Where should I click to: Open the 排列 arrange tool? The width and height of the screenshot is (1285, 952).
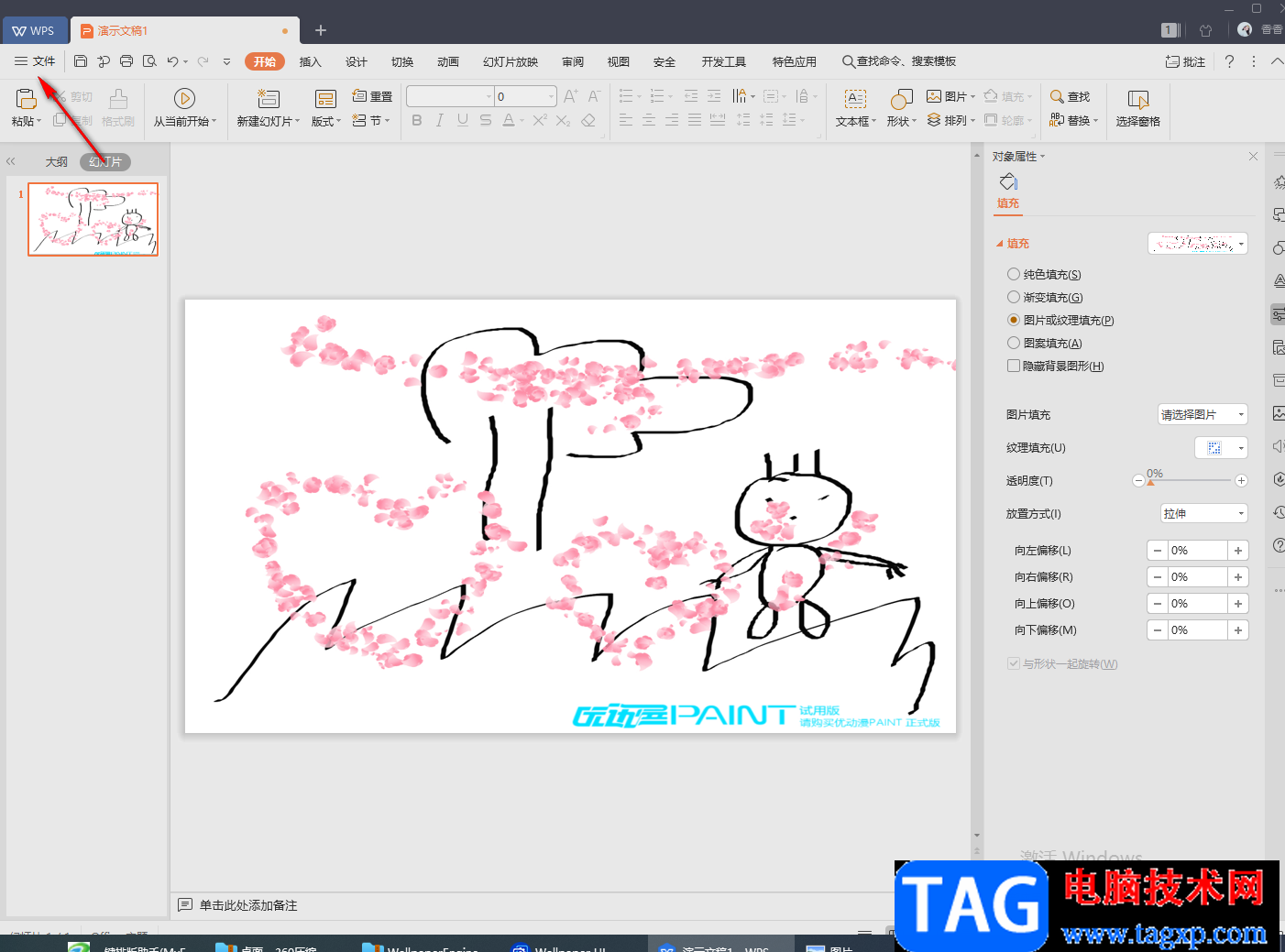coord(950,120)
